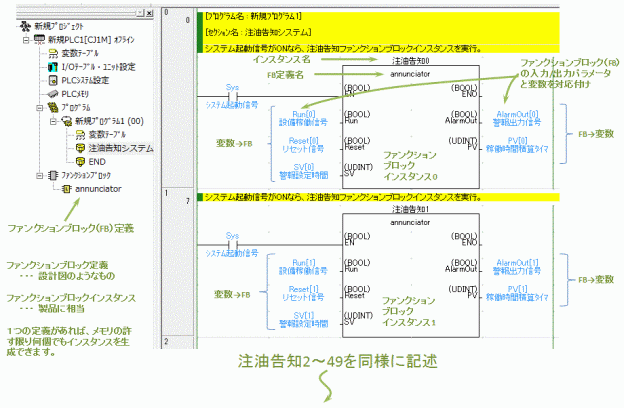624x408 pixels.
Task: Click the SV[1] input variable
Action: point(304,320)
